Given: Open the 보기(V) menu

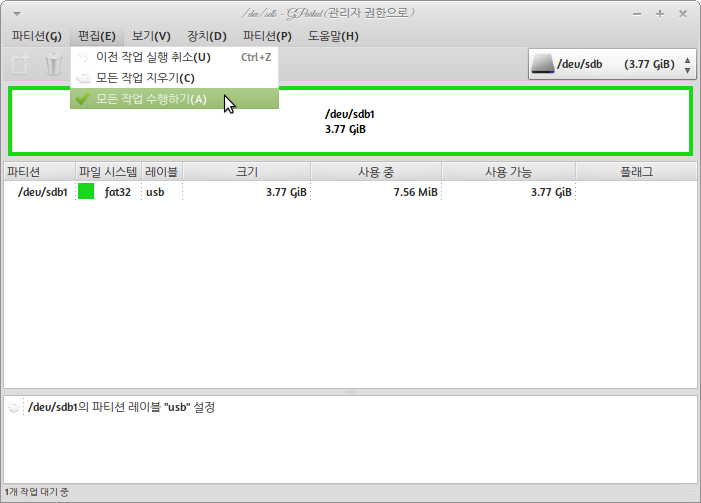Looking at the screenshot, I should [x=151, y=36].
